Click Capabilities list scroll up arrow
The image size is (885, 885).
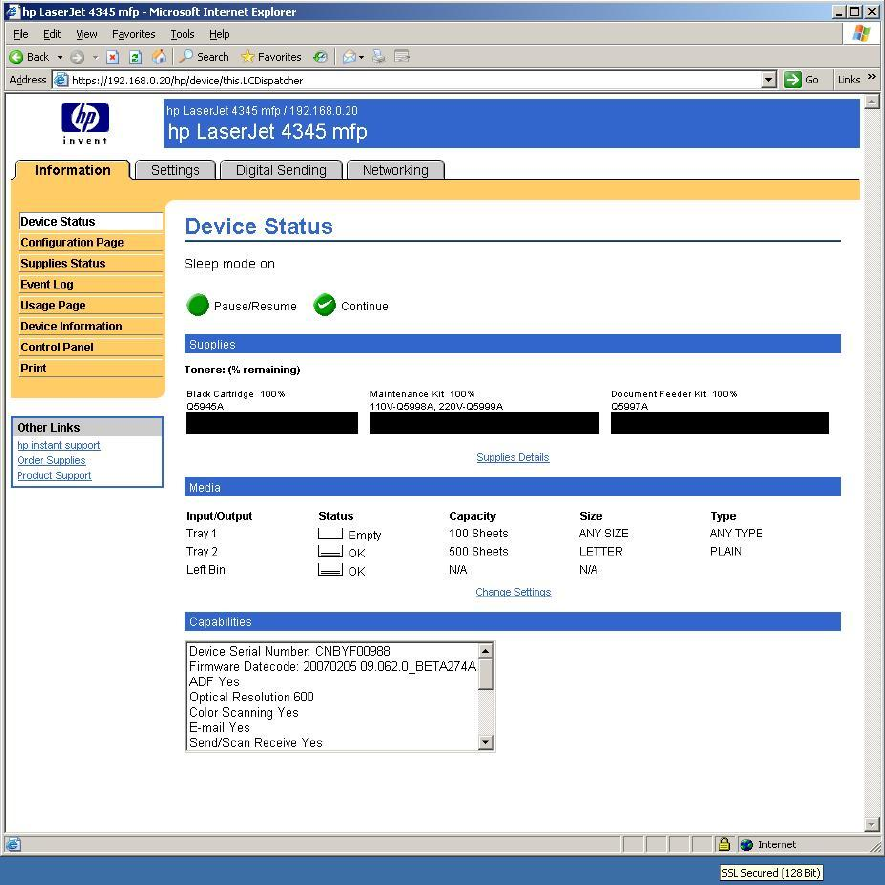[485, 651]
